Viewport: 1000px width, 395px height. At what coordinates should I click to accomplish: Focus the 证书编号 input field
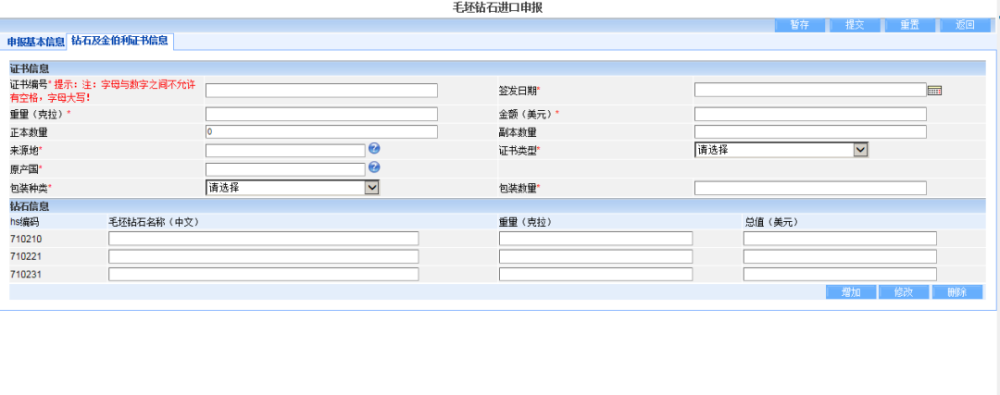pyautogui.click(x=321, y=91)
